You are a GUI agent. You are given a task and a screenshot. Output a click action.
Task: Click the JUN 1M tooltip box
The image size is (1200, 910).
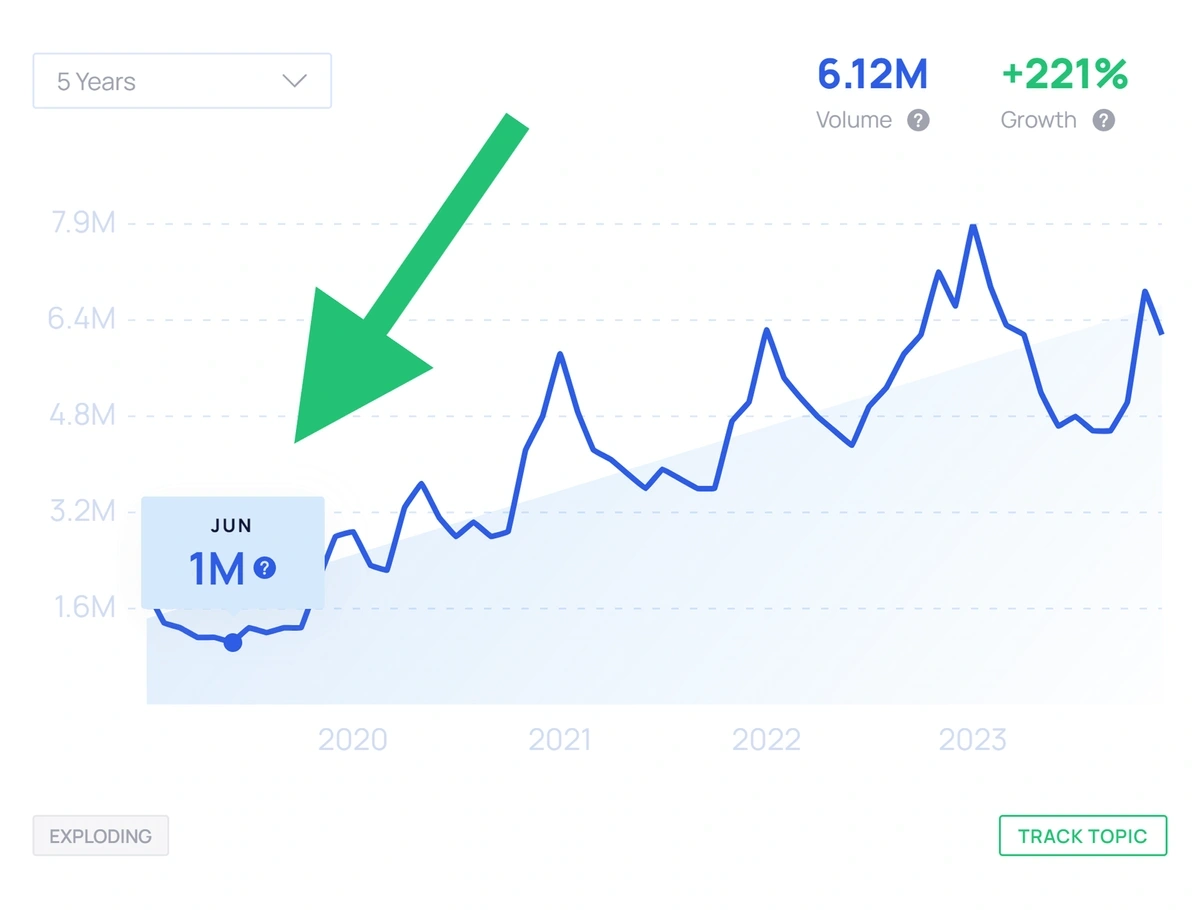[x=233, y=553]
